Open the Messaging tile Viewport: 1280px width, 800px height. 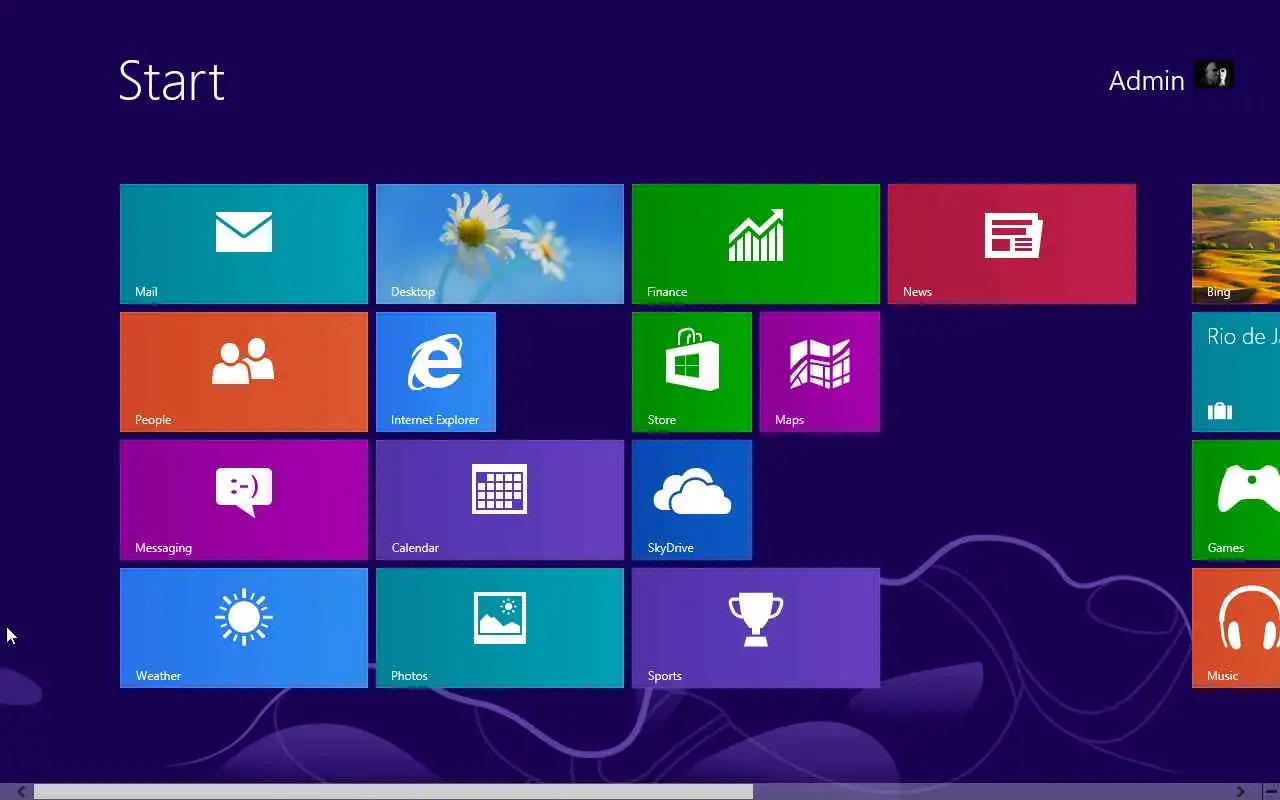(x=244, y=500)
